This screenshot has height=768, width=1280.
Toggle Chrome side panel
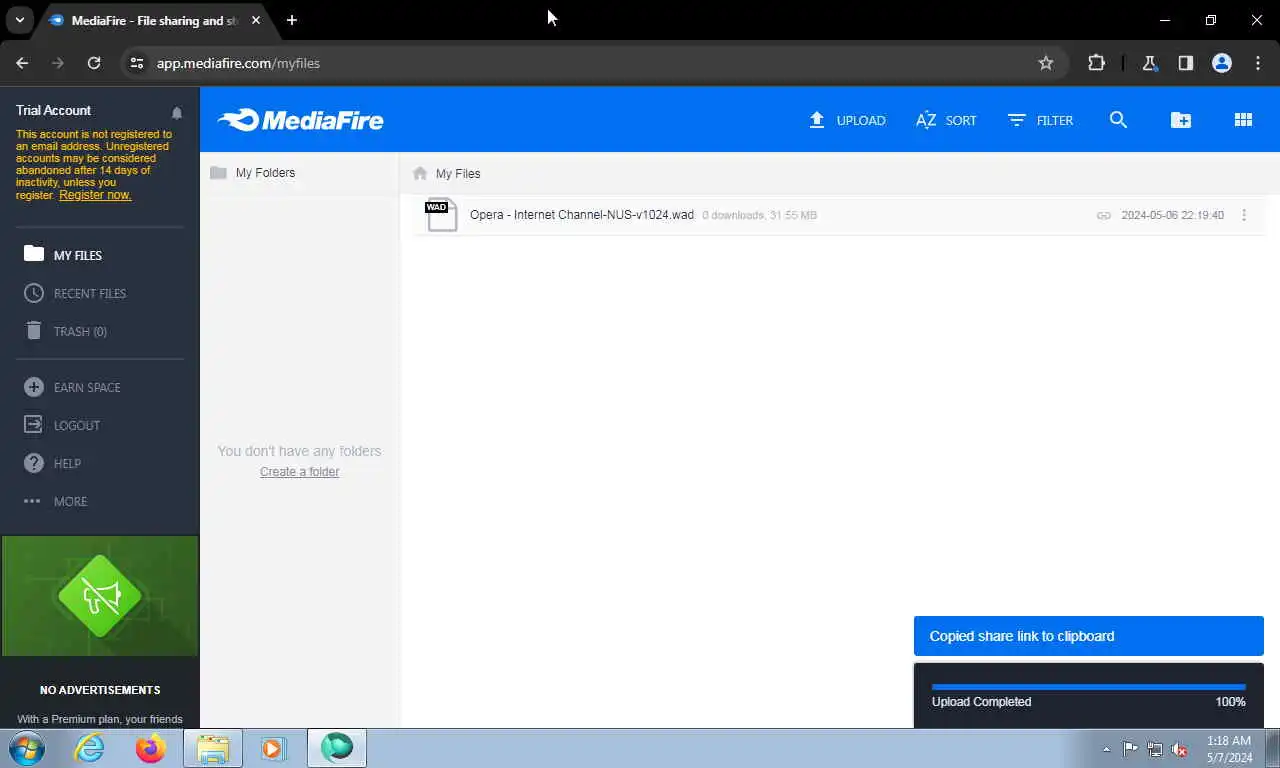tap(1186, 63)
